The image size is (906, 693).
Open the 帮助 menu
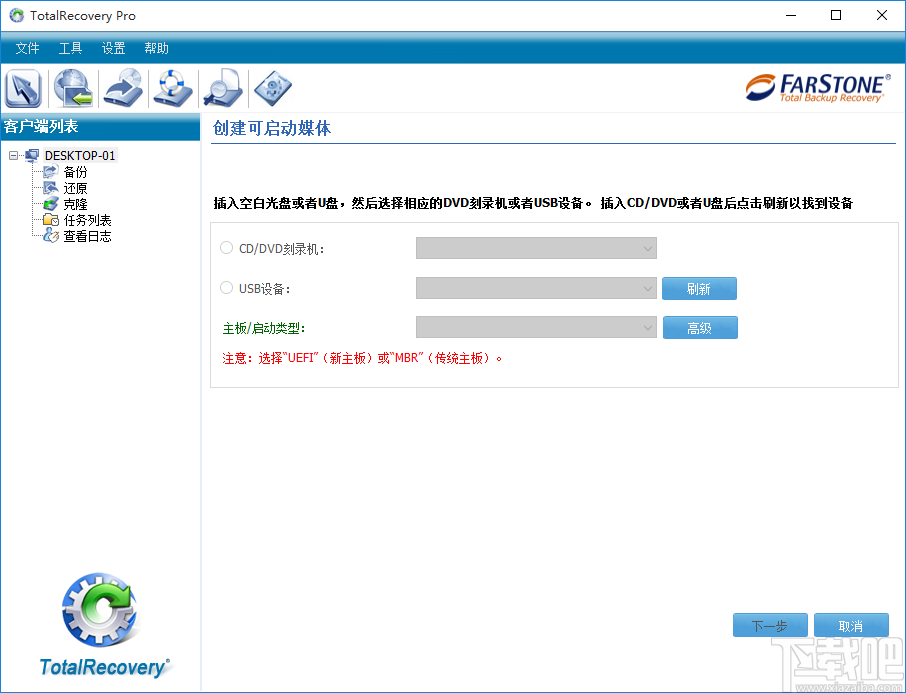[156, 47]
